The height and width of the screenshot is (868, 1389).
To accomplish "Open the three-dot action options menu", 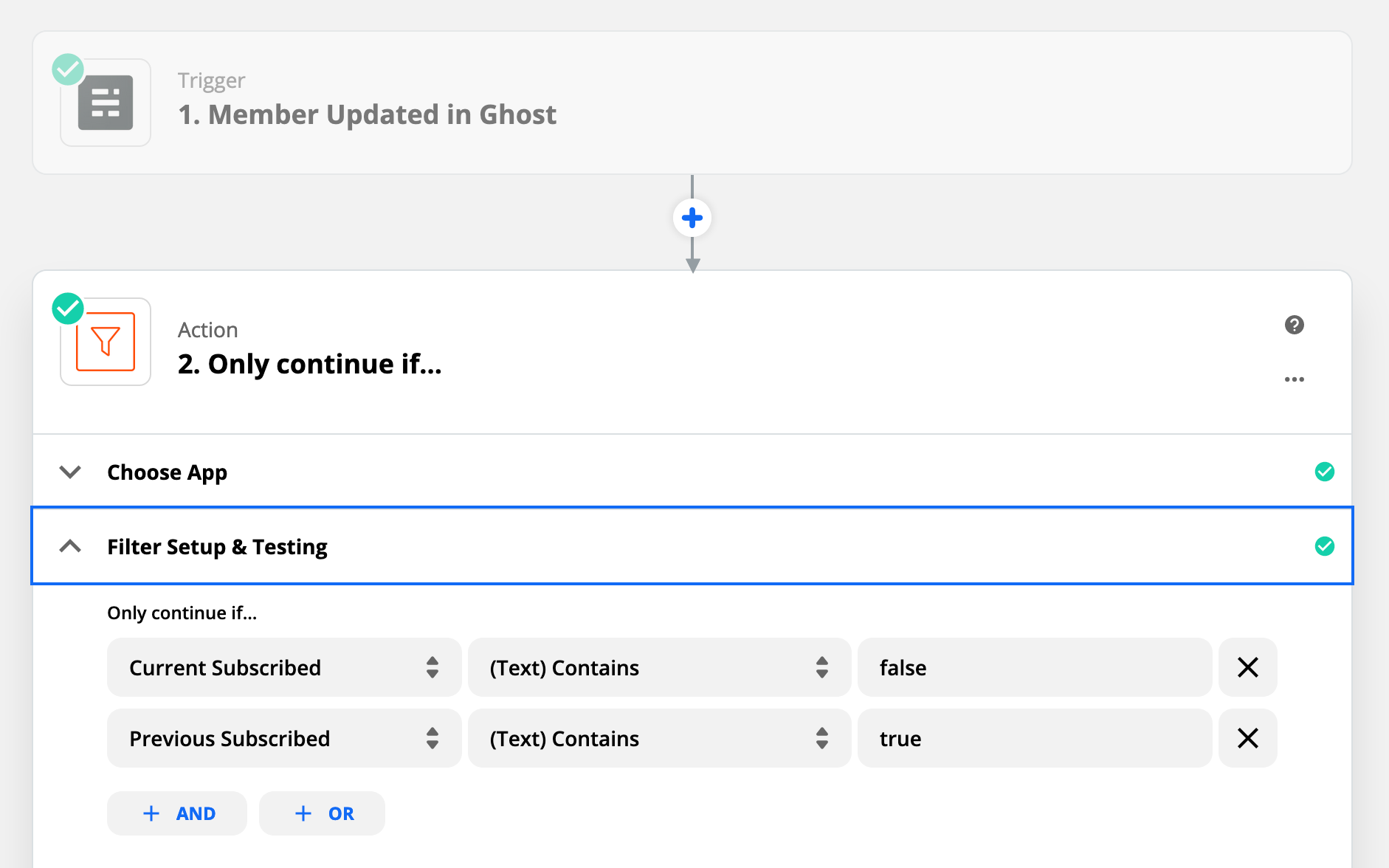I will point(1294,379).
